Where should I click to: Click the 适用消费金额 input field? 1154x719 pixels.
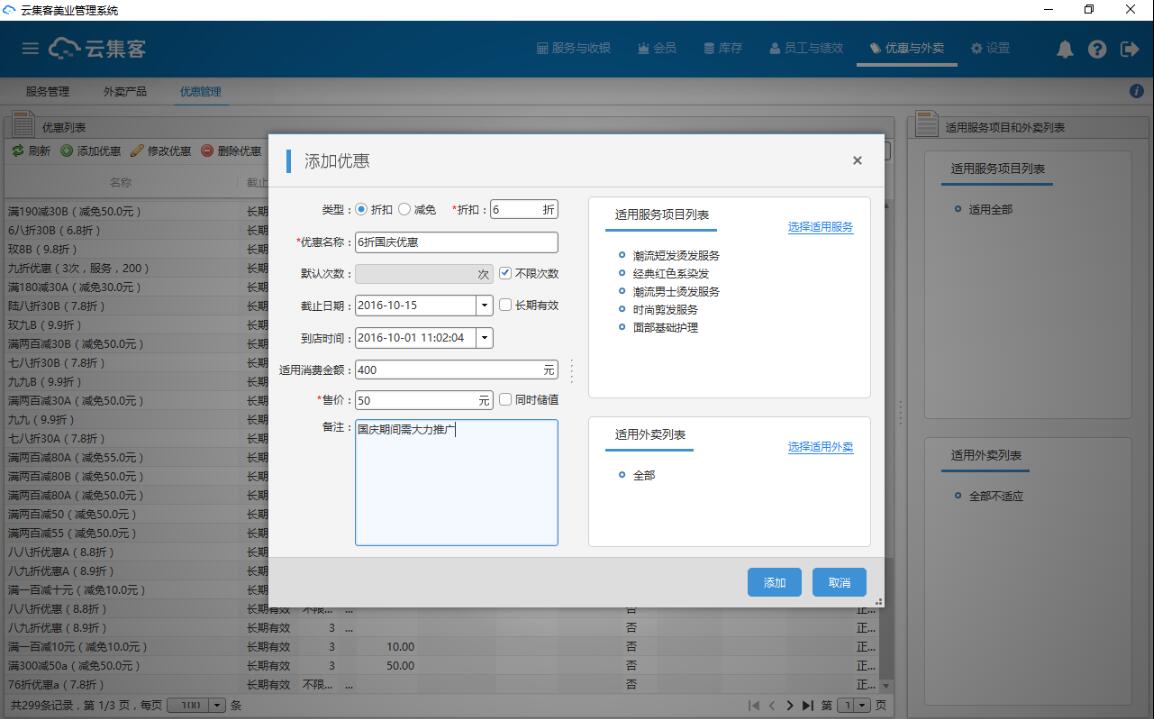(x=456, y=369)
